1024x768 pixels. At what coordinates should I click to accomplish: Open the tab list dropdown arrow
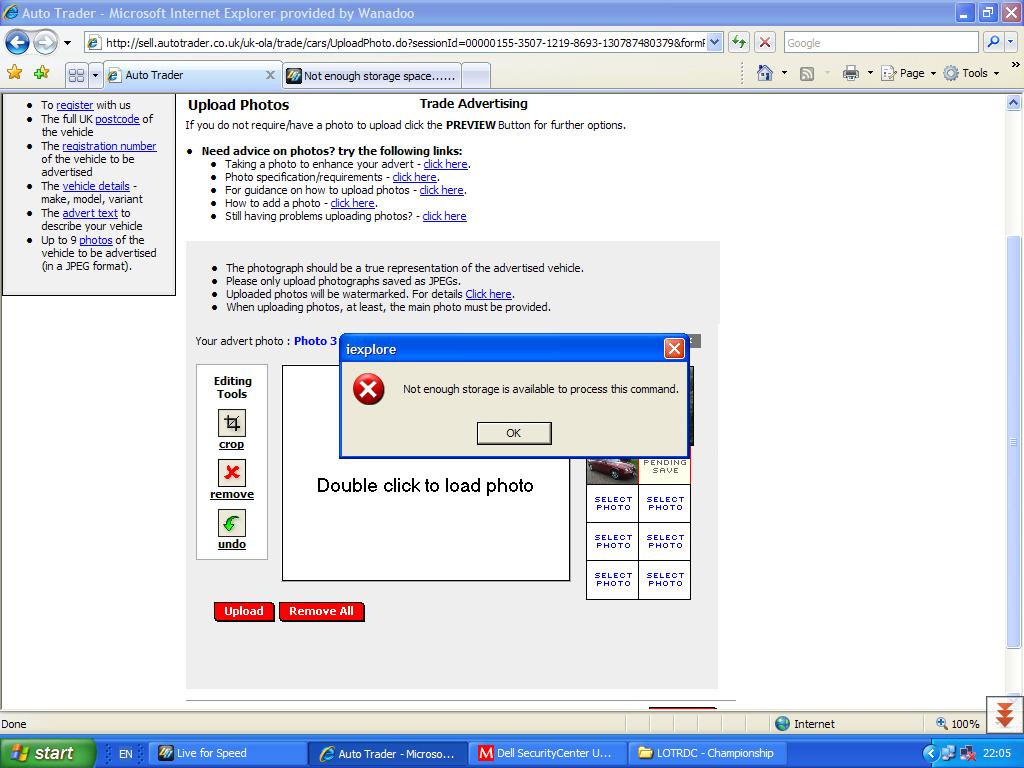pyautogui.click(x=95, y=76)
